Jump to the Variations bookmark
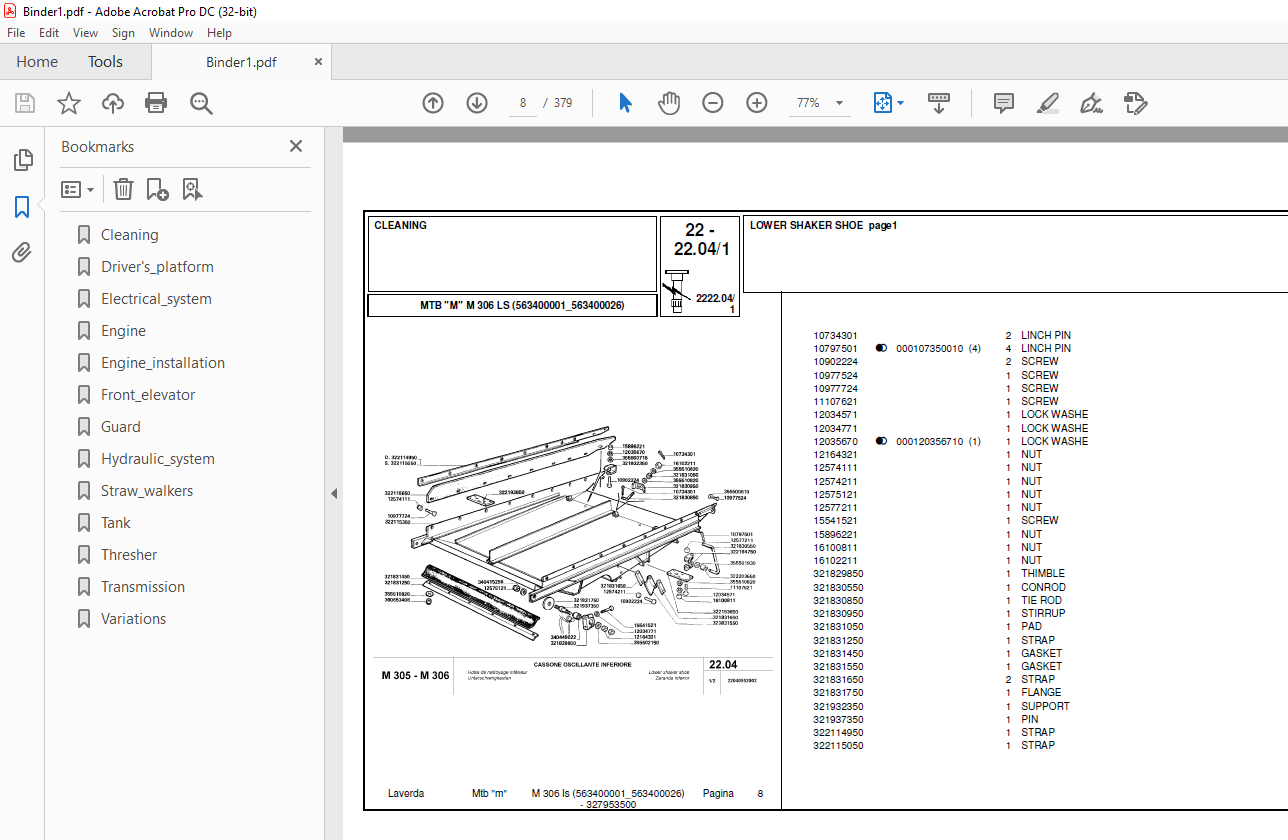This screenshot has height=840, width=1288. (133, 619)
